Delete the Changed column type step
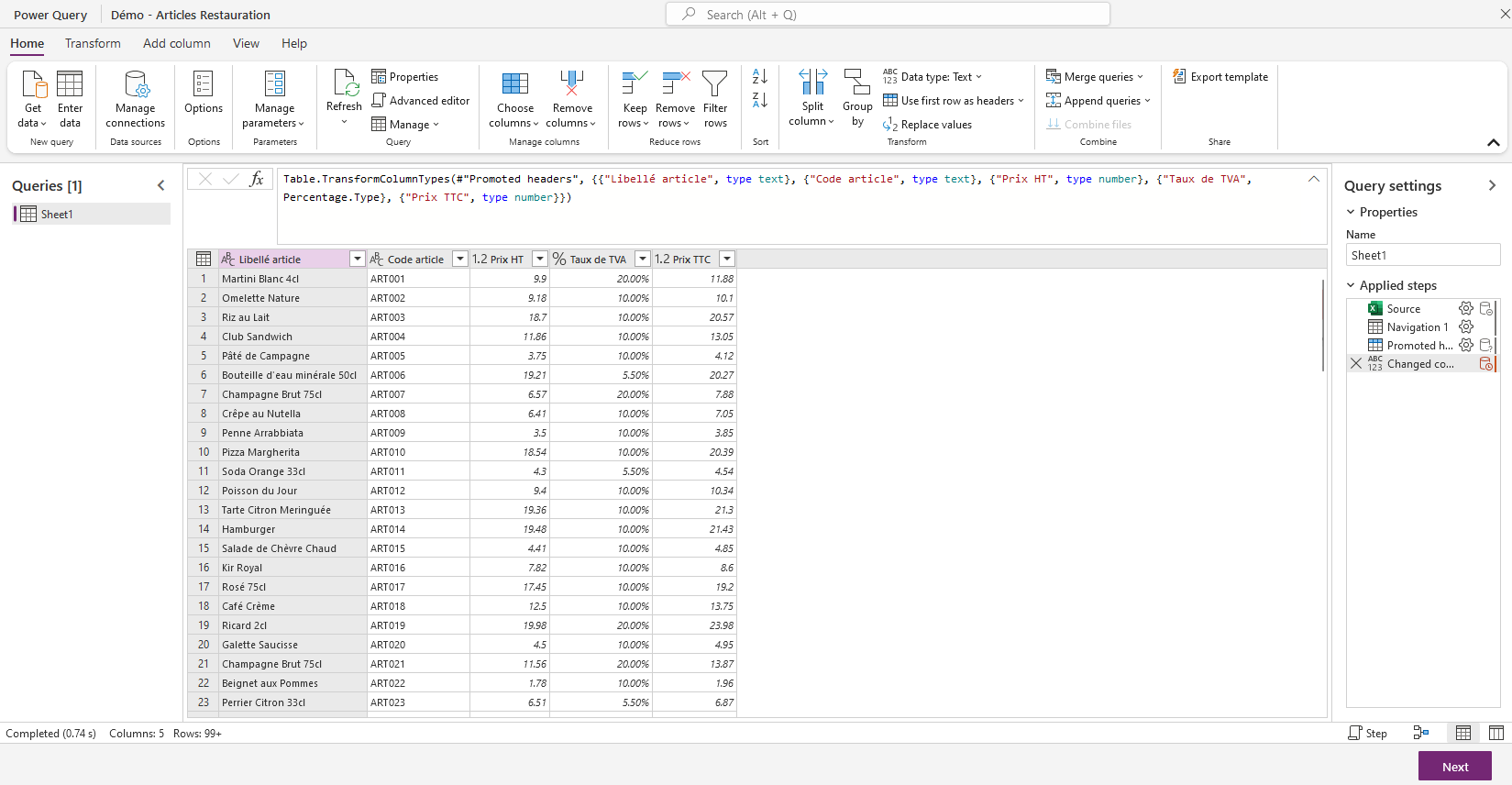The height and width of the screenshot is (785, 1512). (x=1356, y=364)
